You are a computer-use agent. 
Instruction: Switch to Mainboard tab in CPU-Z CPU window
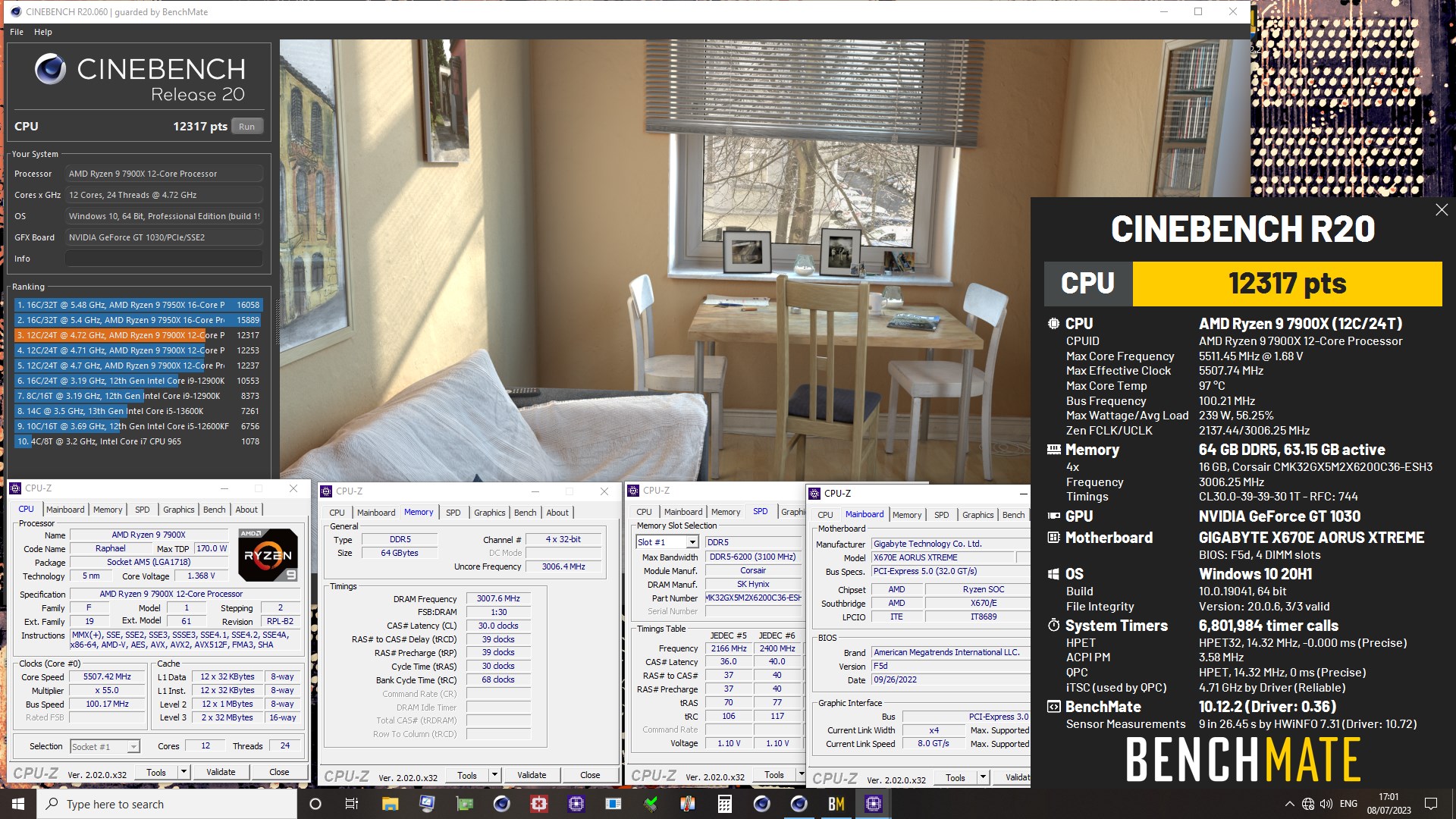pyautogui.click(x=65, y=510)
